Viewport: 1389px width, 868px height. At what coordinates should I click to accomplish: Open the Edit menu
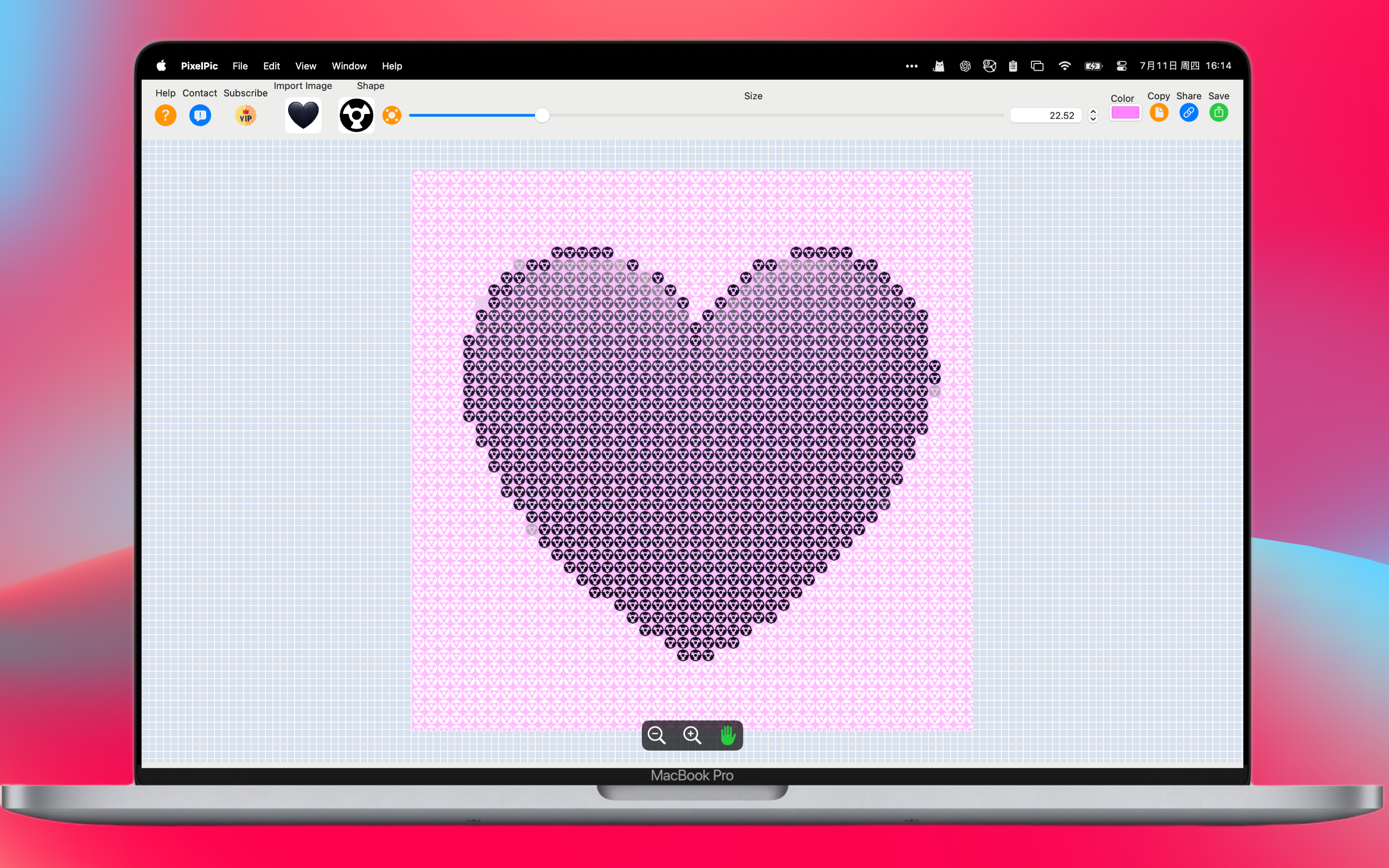(271, 66)
